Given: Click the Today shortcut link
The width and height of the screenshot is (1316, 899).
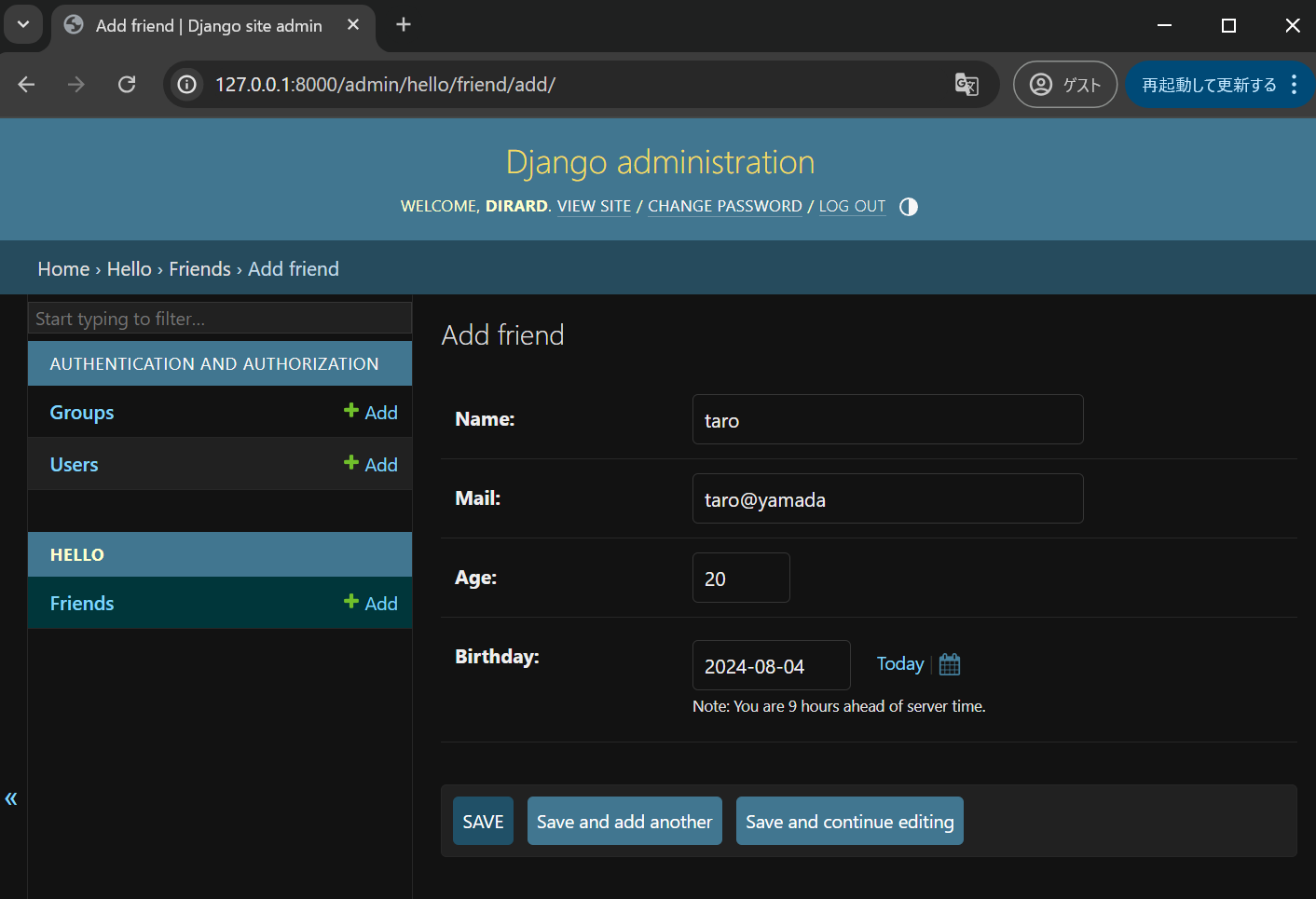Looking at the screenshot, I should point(900,664).
